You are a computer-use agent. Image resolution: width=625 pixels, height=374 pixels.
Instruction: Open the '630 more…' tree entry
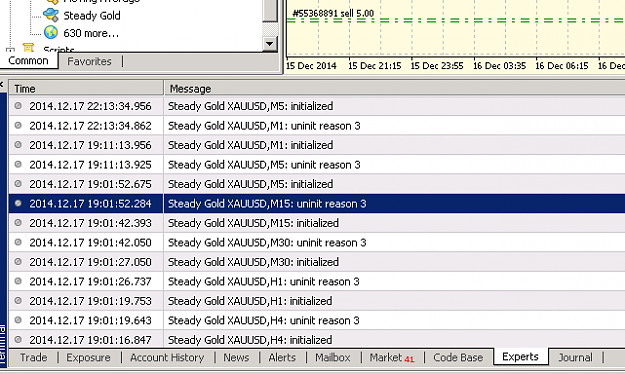point(91,33)
